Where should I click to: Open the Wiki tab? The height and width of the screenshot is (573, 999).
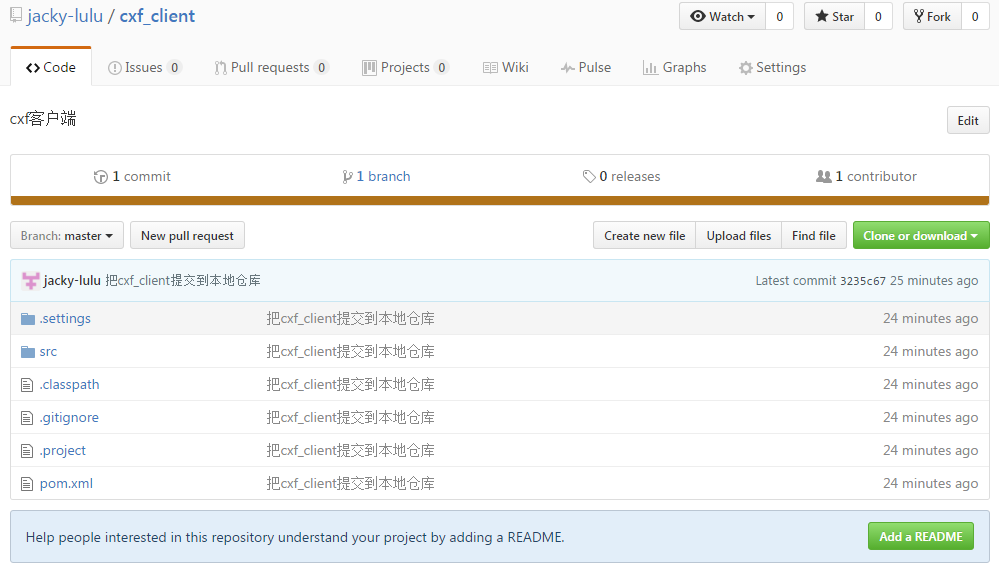(506, 68)
